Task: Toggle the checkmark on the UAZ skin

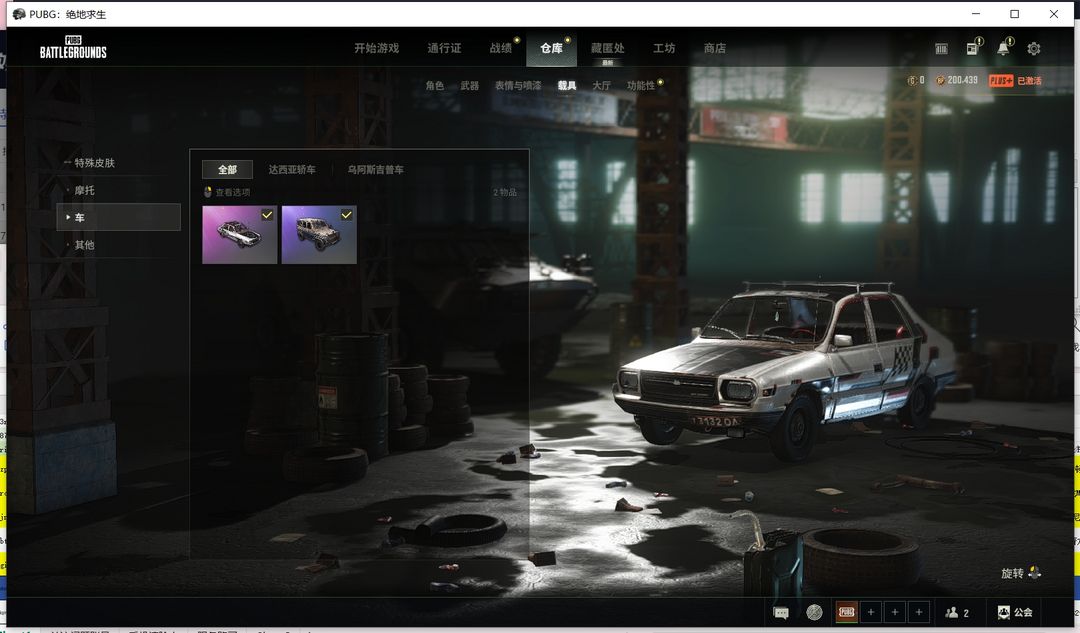Action: click(x=346, y=215)
